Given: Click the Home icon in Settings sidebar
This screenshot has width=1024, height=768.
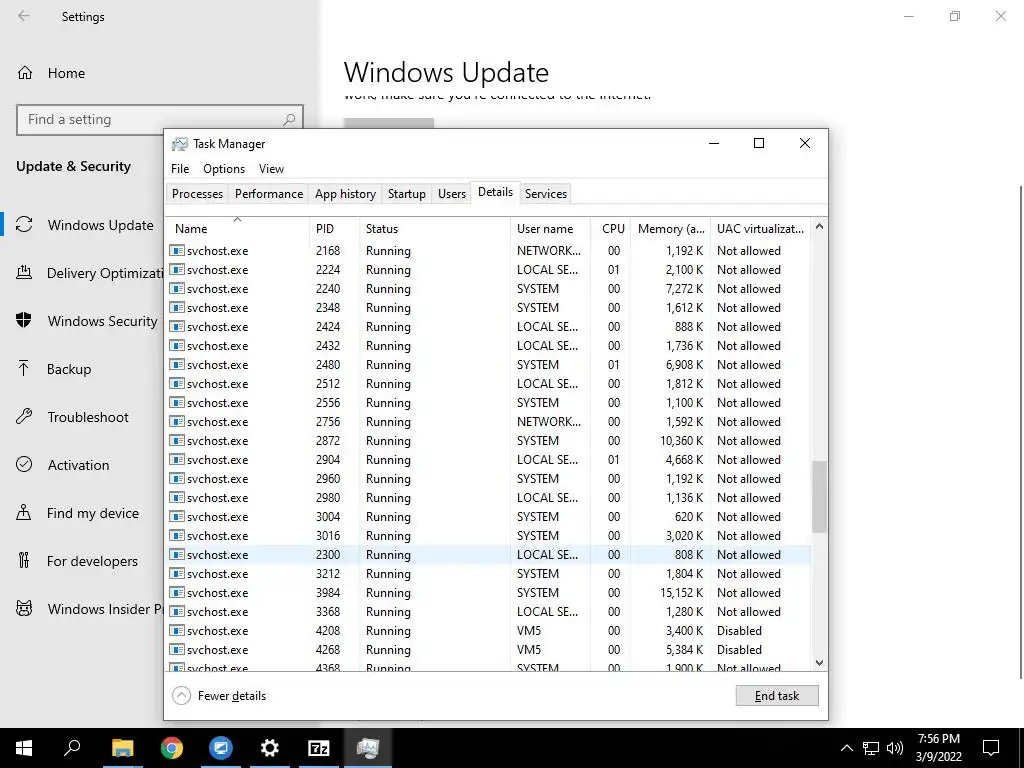Looking at the screenshot, I should click(25, 72).
